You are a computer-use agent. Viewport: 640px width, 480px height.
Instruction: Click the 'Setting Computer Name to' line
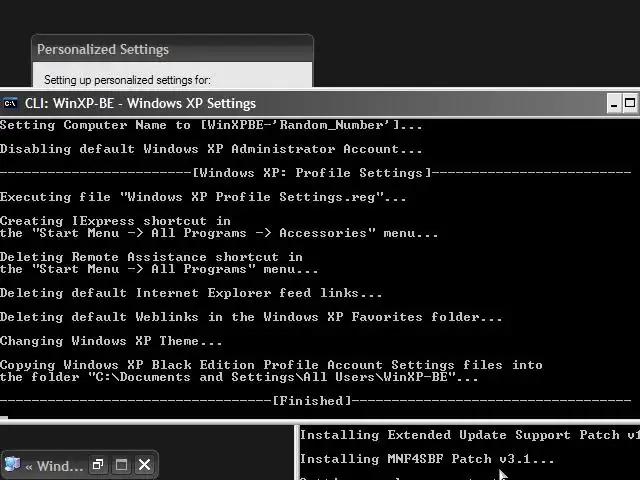pos(211,125)
